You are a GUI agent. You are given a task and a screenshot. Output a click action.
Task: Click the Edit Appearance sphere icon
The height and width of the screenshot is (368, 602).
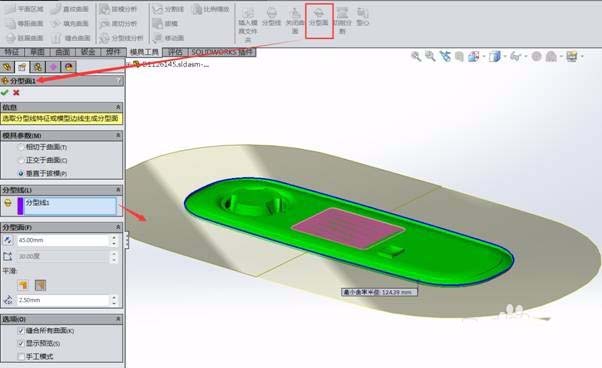[x=537, y=57]
